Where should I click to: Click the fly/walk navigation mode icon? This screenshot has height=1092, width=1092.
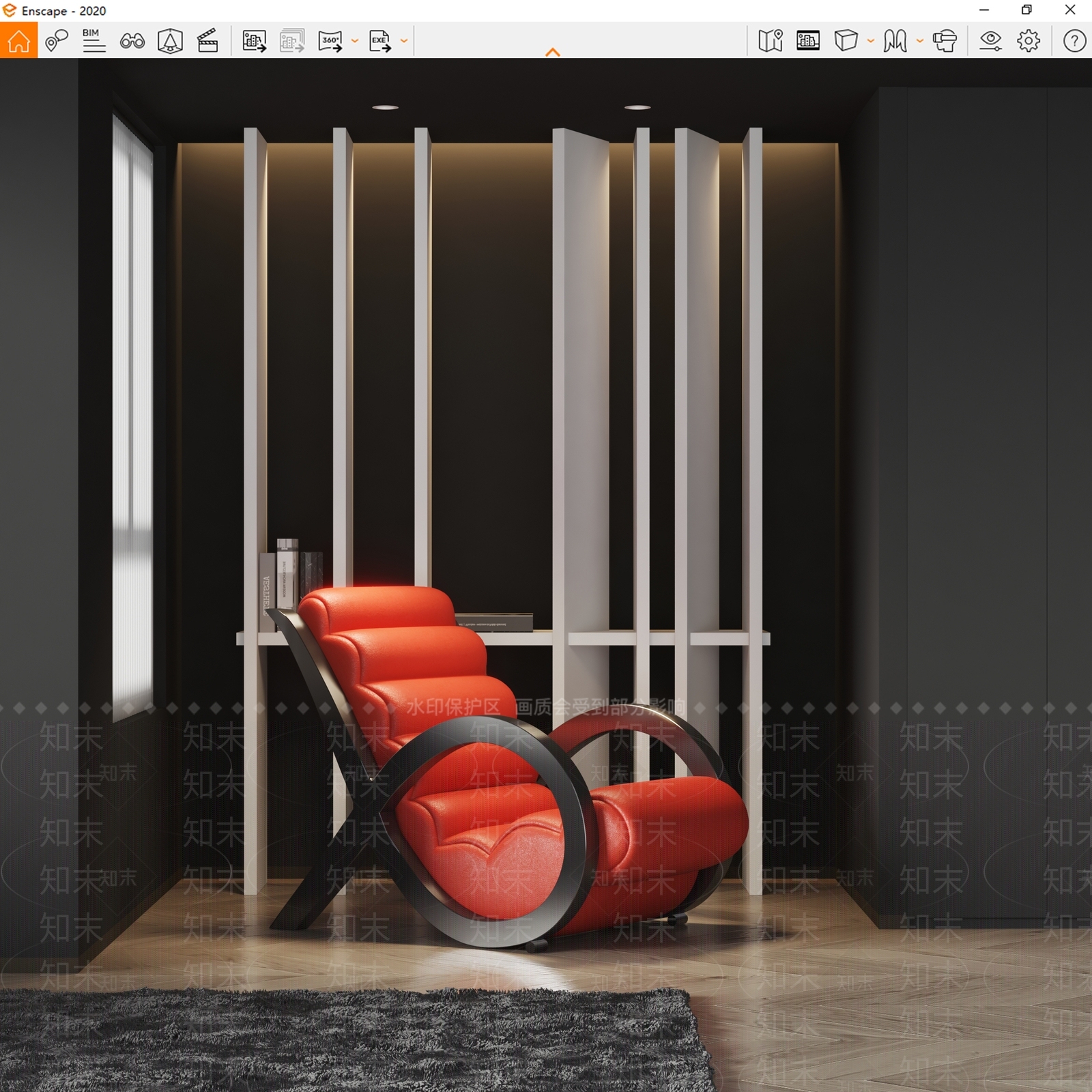[x=895, y=41]
